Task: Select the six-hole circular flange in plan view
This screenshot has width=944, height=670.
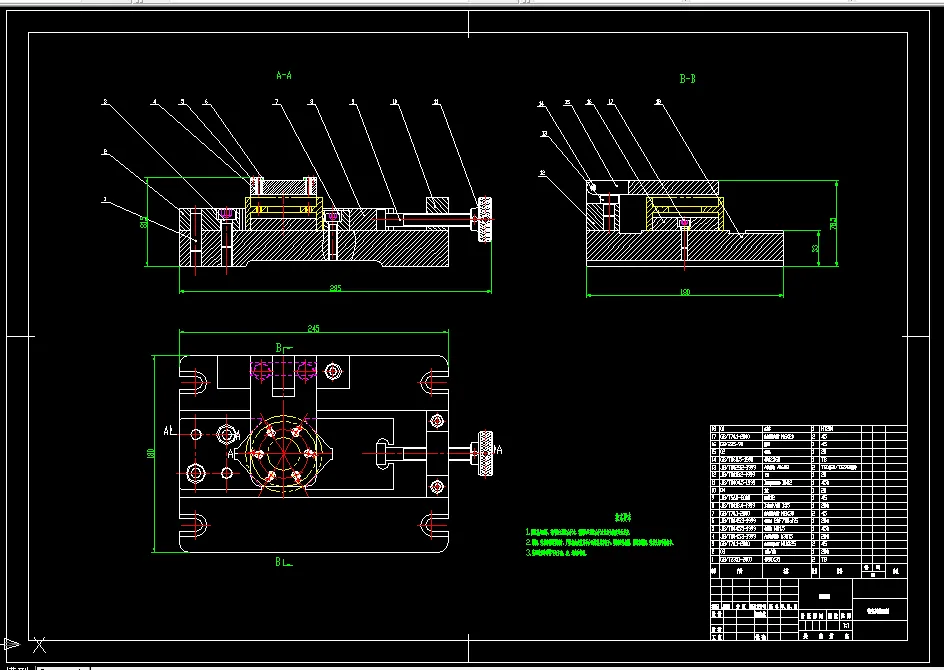Action: coord(283,453)
